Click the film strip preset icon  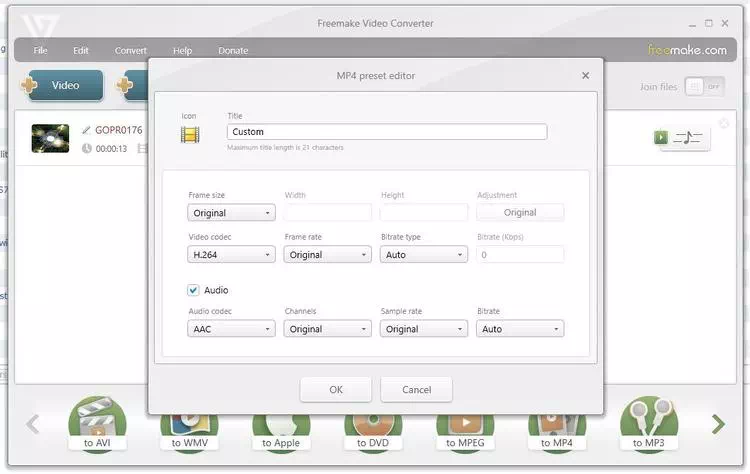[190, 135]
